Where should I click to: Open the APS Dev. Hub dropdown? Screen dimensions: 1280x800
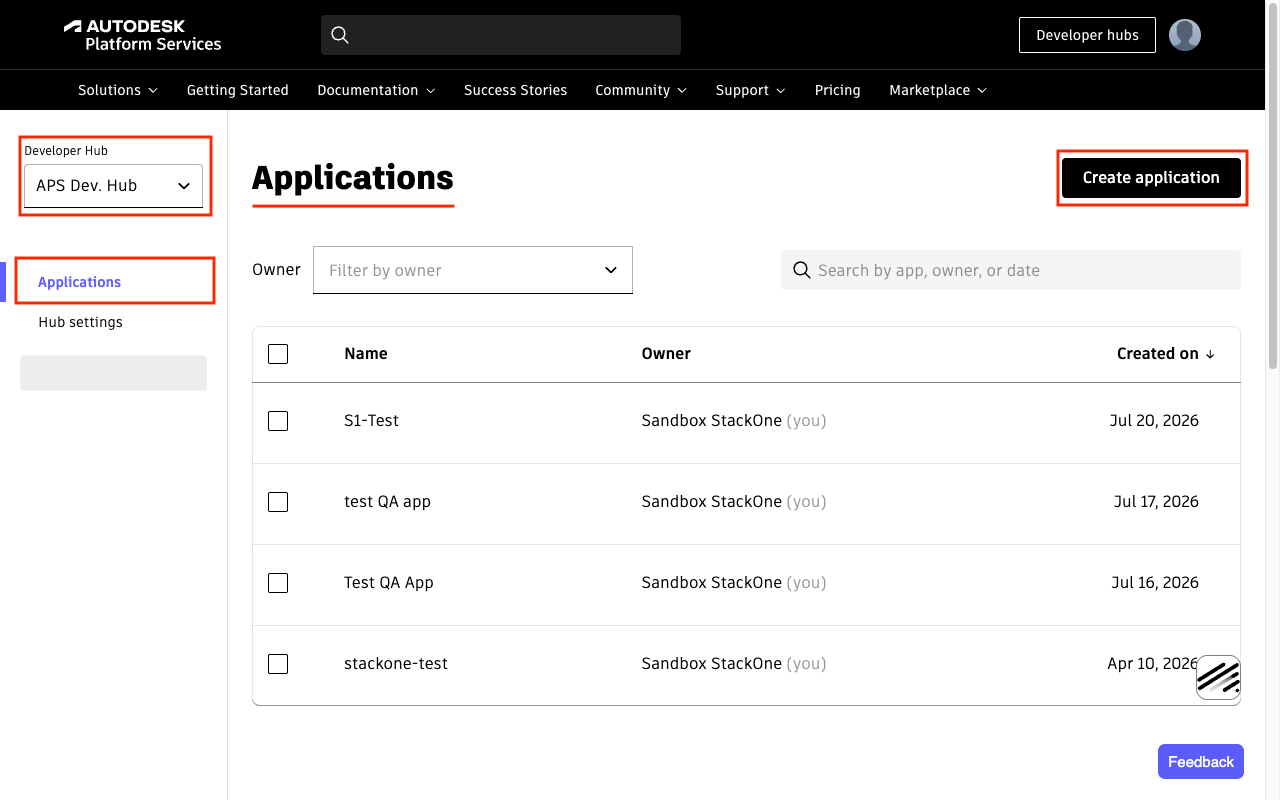coord(113,186)
